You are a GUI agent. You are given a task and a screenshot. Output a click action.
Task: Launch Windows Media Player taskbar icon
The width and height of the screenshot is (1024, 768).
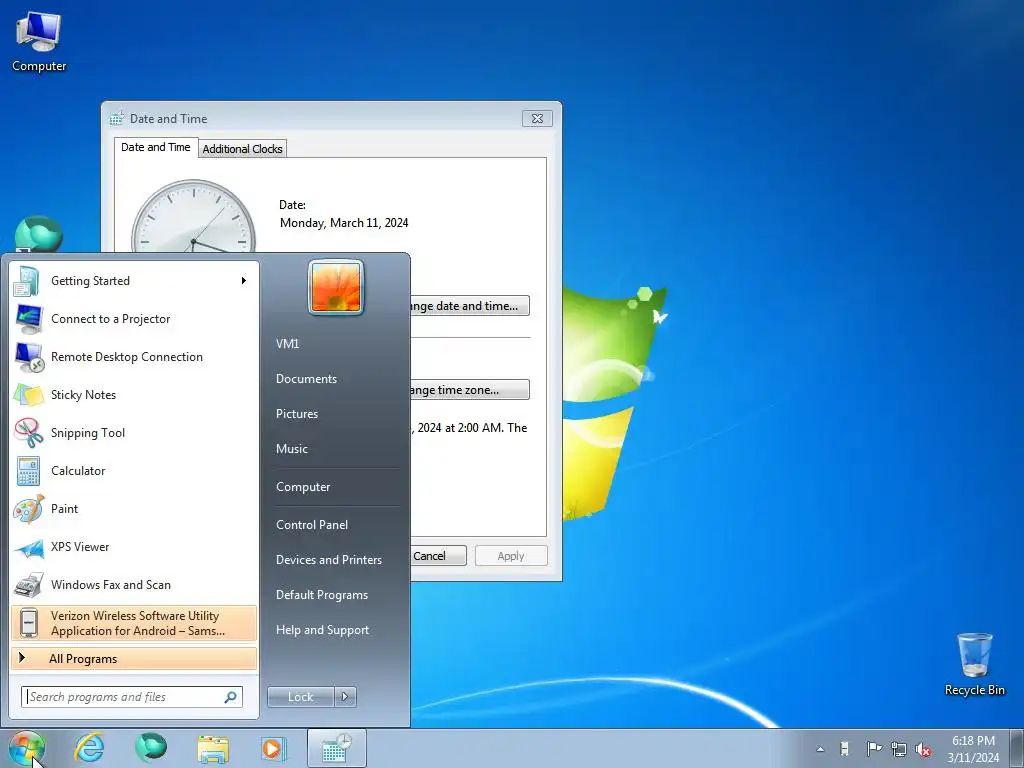click(x=273, y=748)
